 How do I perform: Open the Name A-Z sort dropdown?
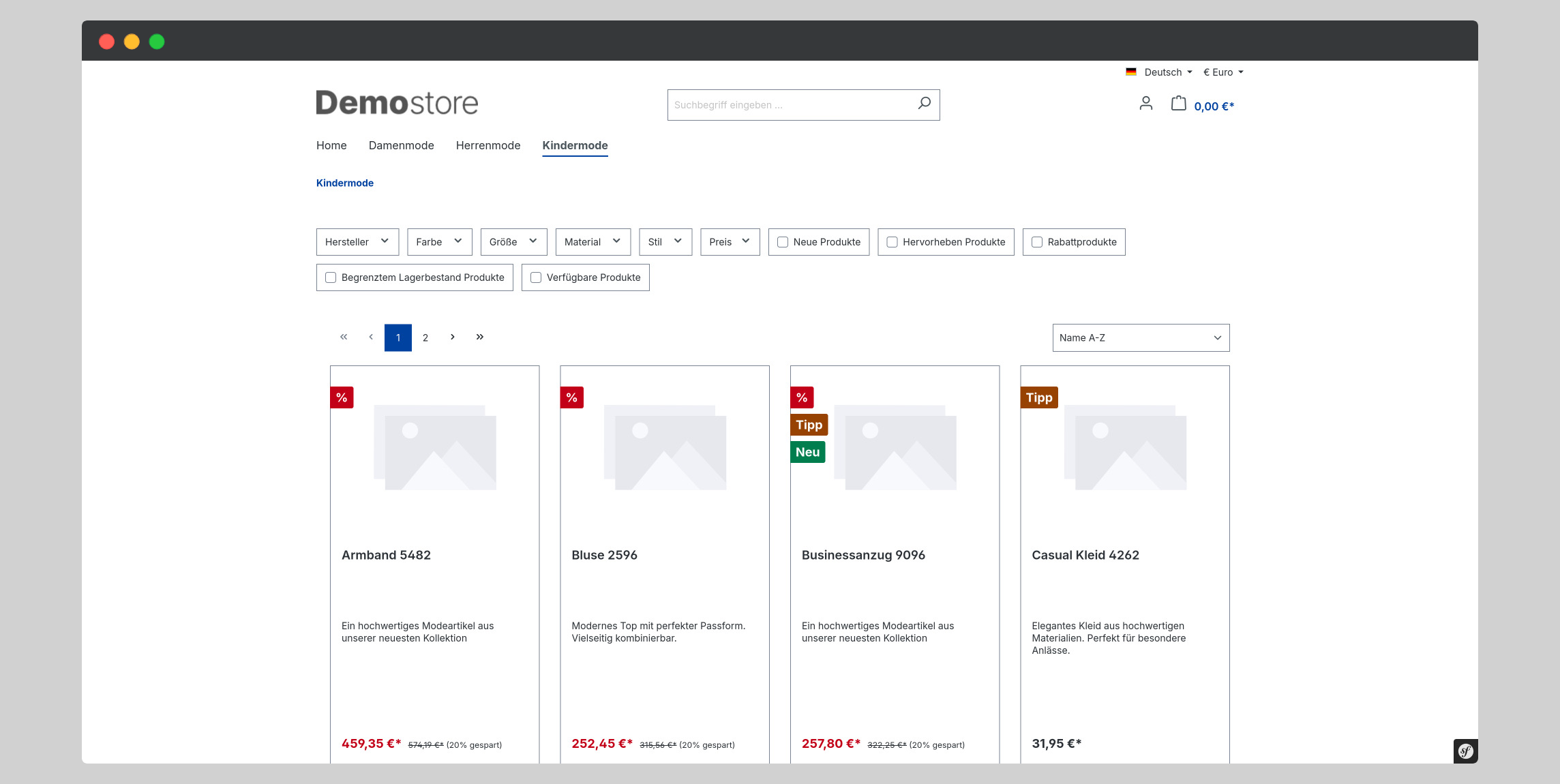pyautogui.click(x=1141, y=337)
